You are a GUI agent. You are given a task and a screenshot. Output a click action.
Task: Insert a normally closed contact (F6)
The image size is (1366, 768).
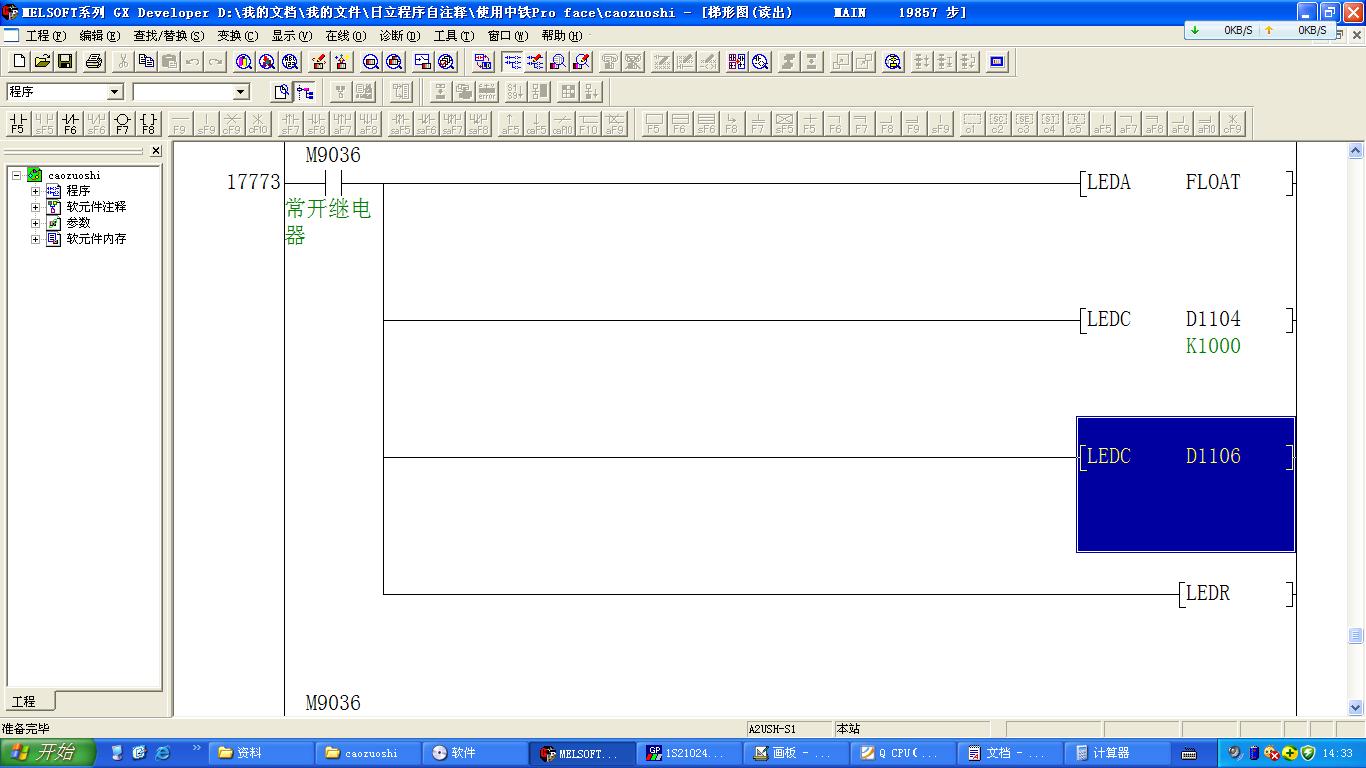(70, 123)
